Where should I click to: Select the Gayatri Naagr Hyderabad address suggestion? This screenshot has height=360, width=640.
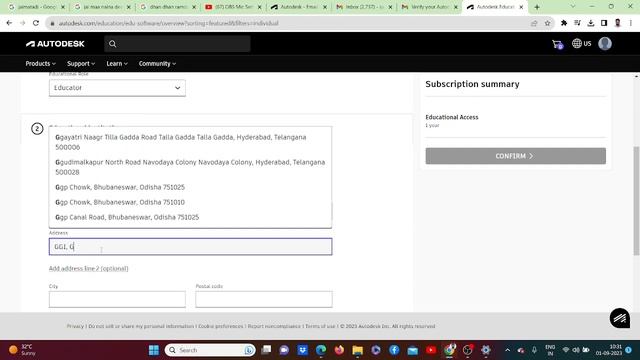pos(190,142)
